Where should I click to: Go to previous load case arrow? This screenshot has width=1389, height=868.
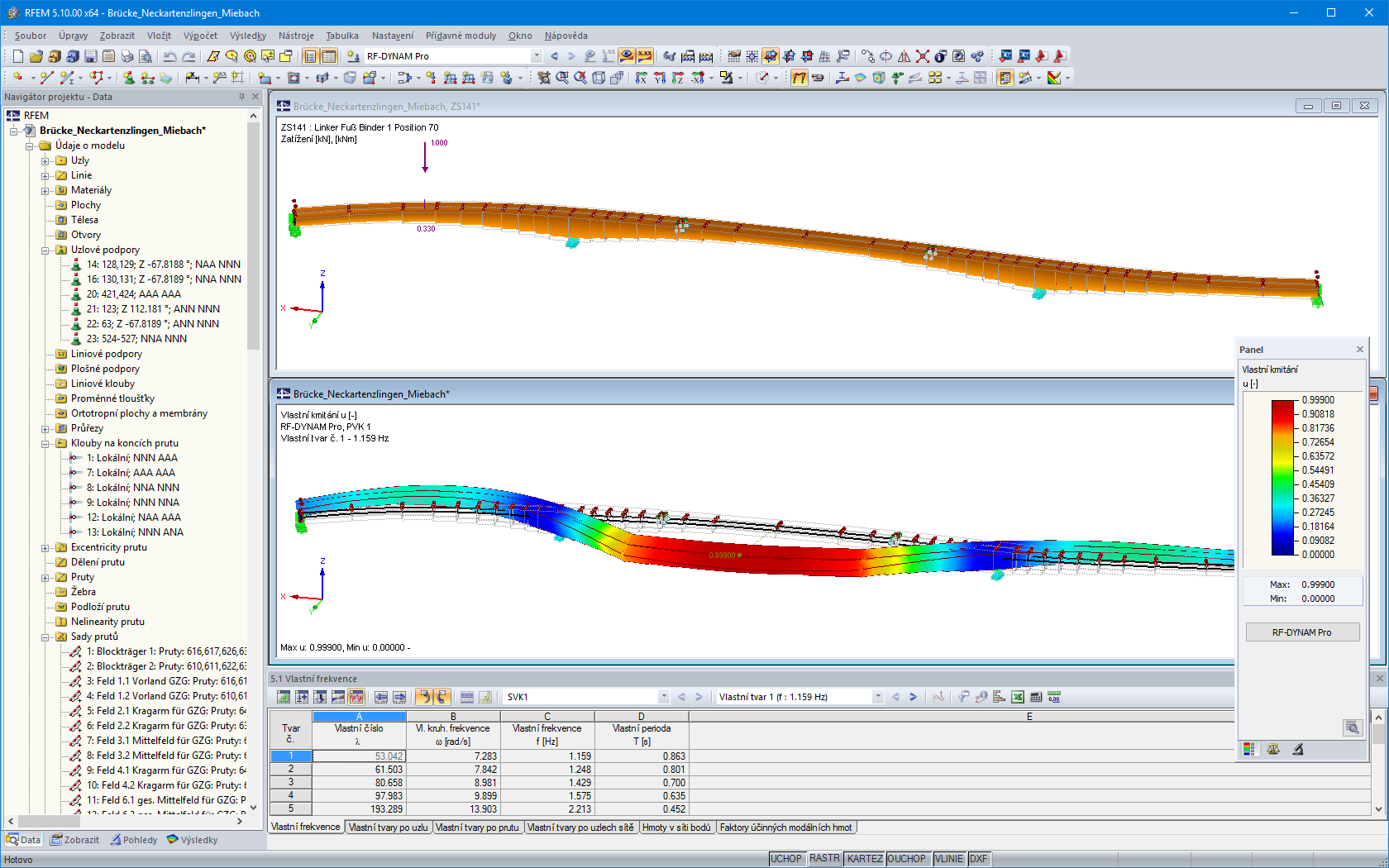(554, 56)
